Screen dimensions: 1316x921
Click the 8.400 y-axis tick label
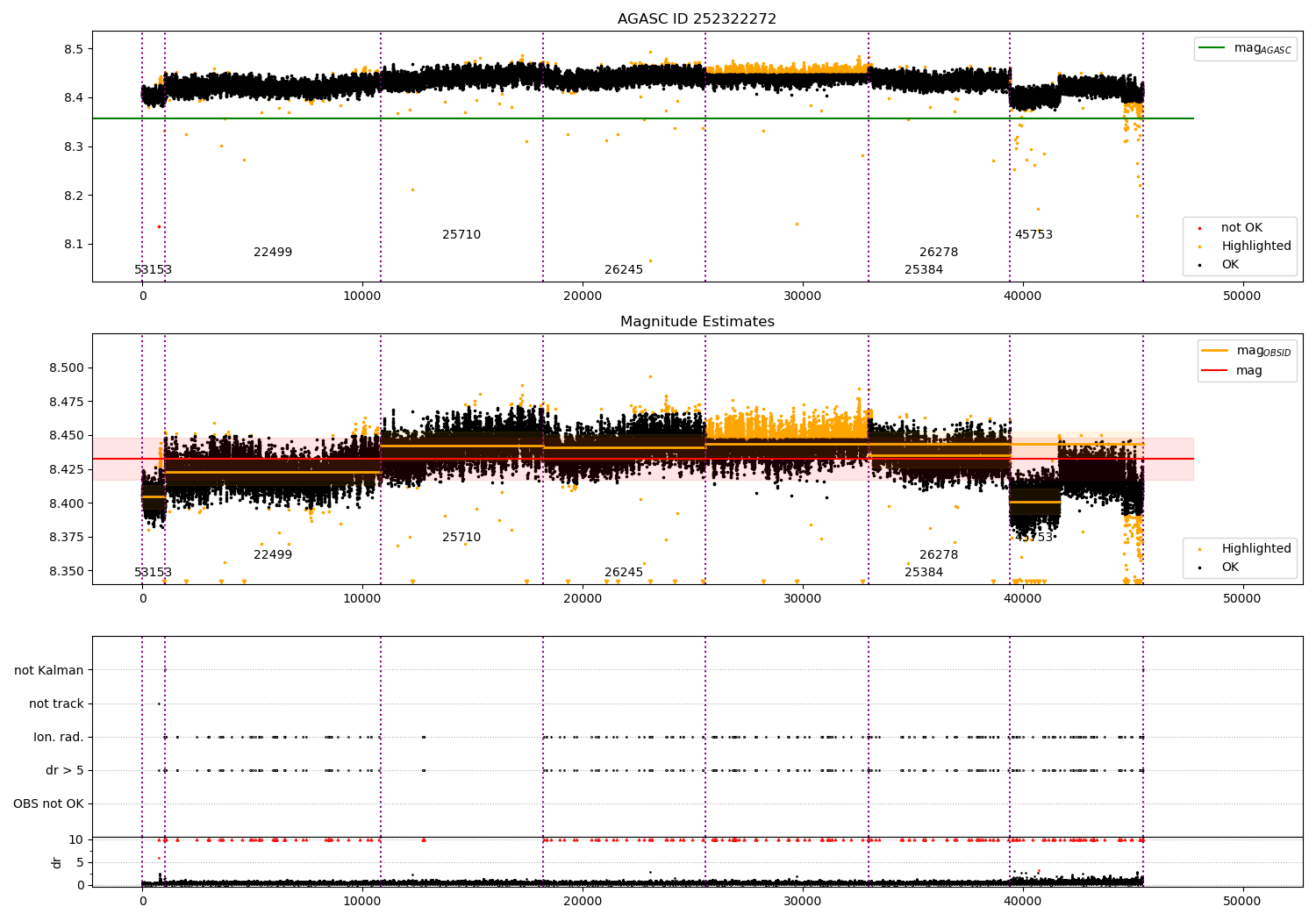(67, 504)
